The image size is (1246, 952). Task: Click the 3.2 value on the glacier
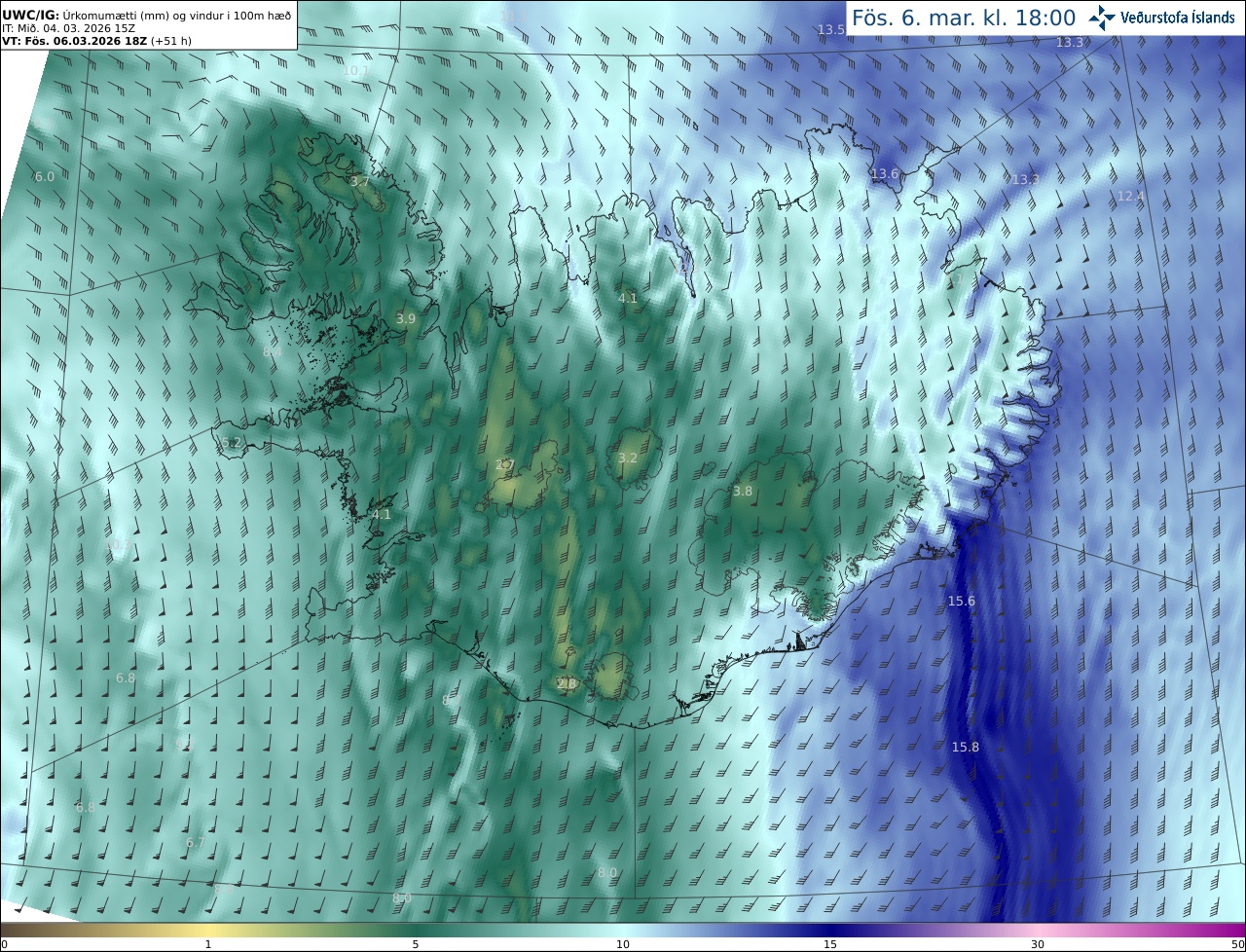tap(628, 458)
